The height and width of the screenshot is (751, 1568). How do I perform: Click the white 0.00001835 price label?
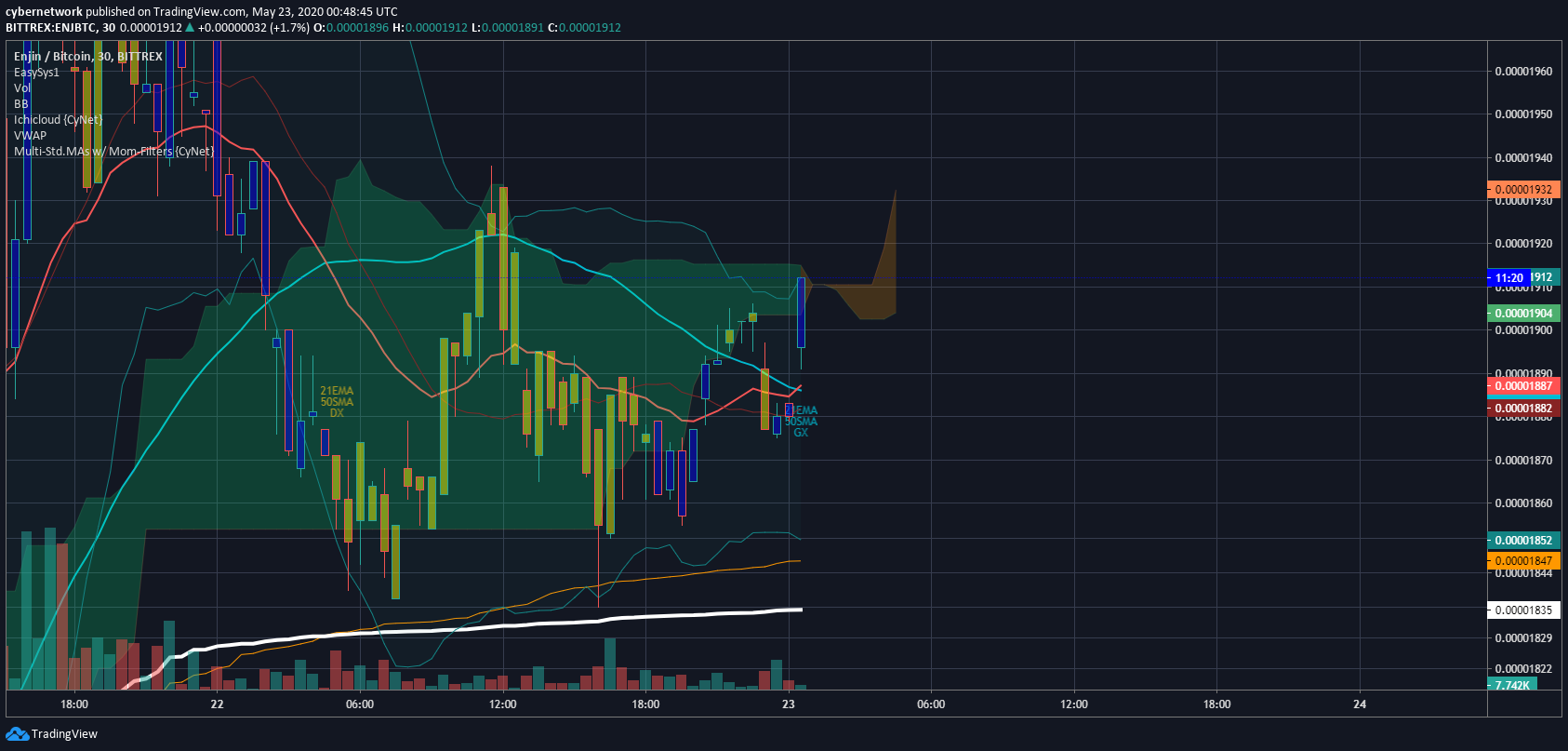click(1523, 610)
